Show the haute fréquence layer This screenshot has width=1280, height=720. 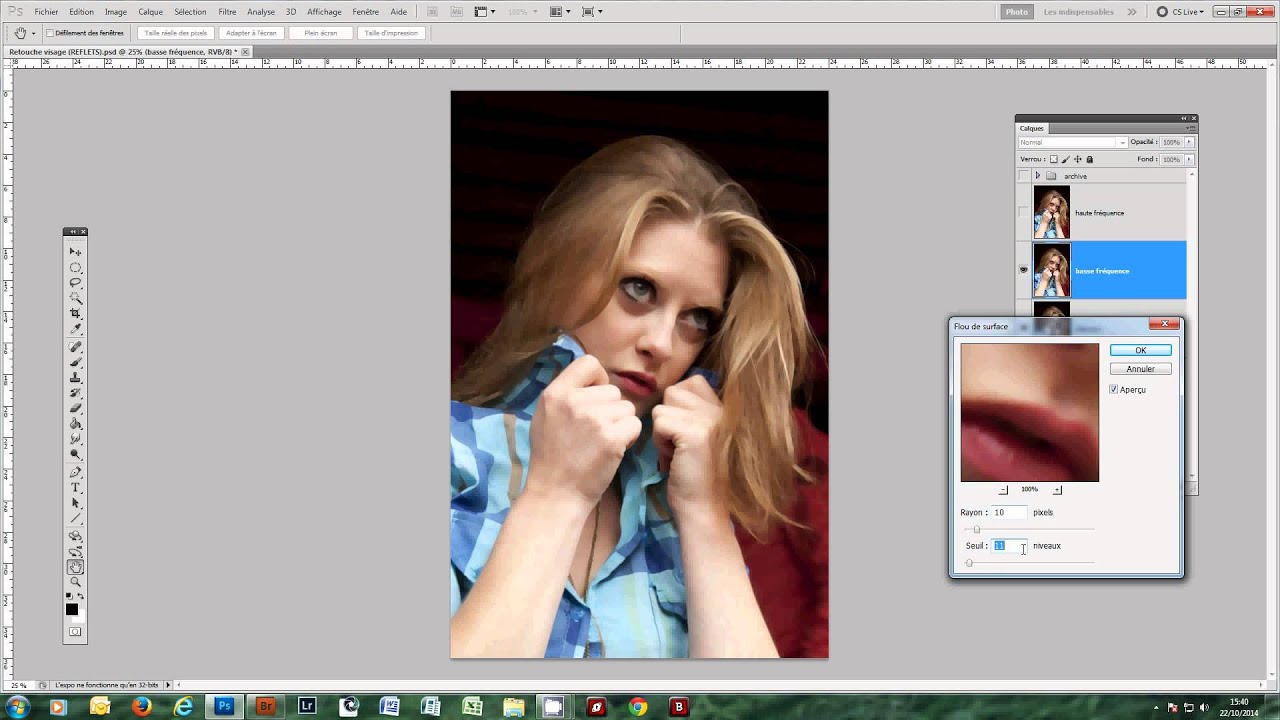click(x=1023, y=212)
